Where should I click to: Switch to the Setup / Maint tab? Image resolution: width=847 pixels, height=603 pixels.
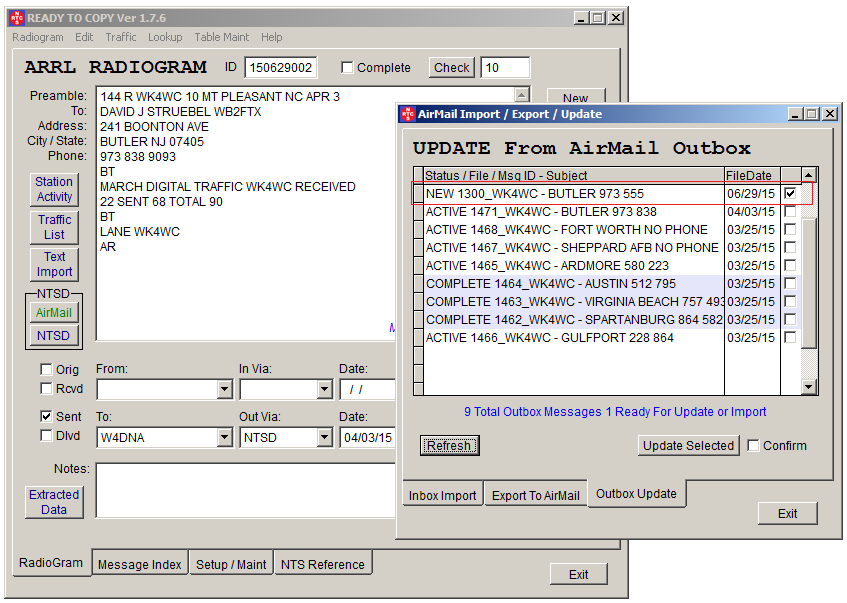pos(231,564)
